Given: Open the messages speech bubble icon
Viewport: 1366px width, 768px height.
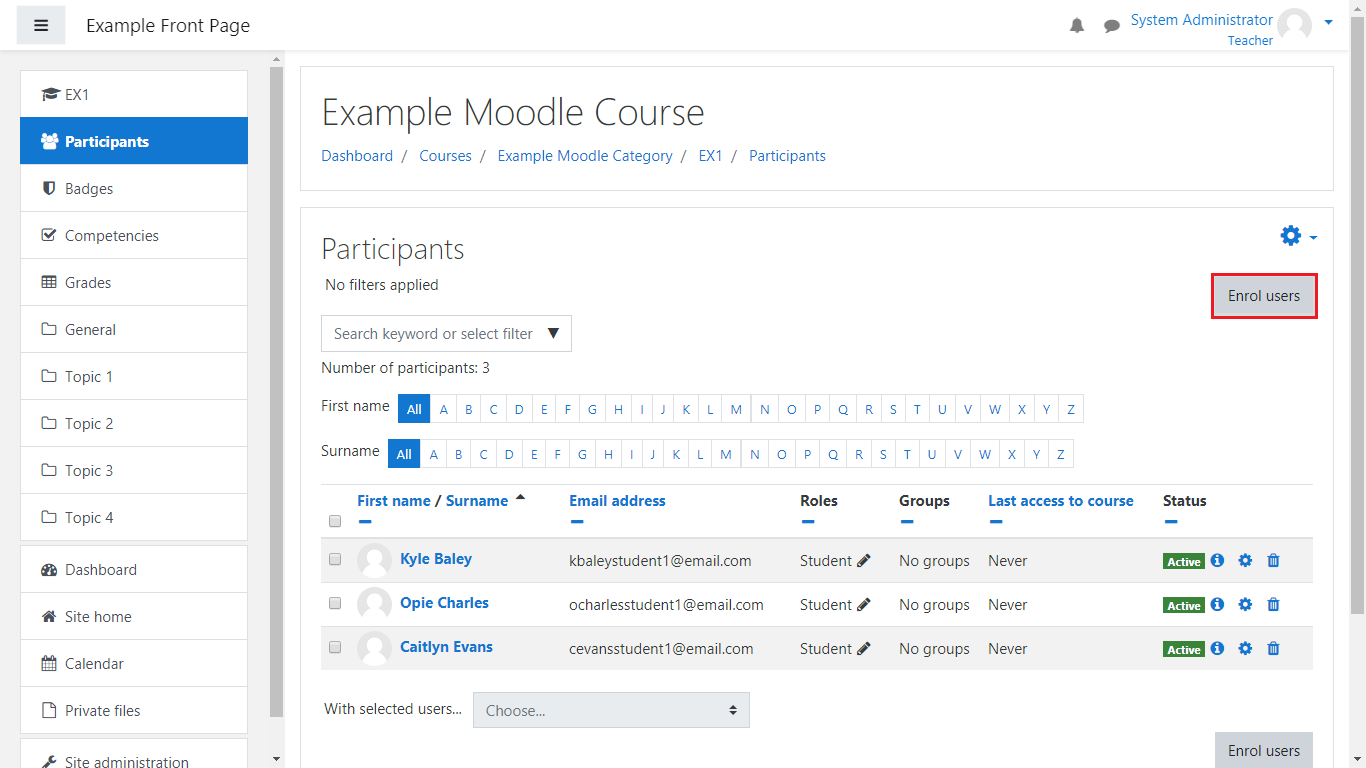Looking at the screenshot, I should 1111,26.
